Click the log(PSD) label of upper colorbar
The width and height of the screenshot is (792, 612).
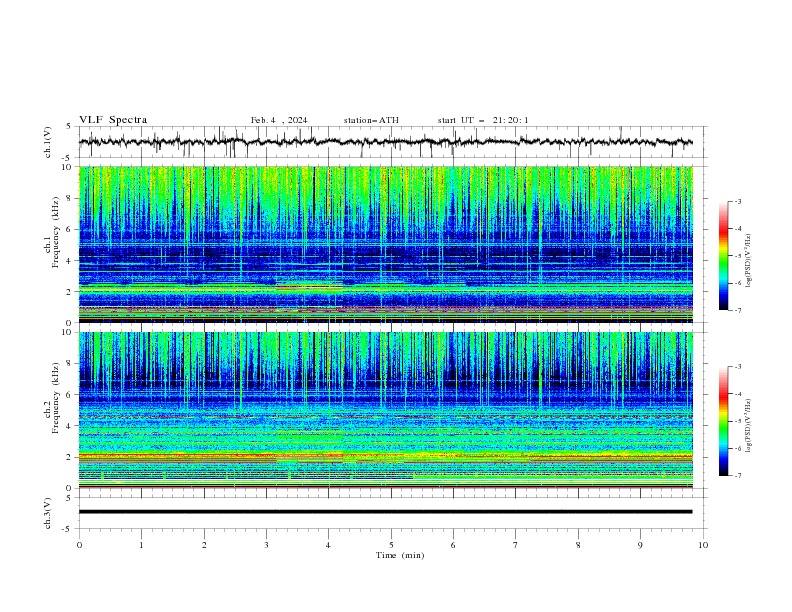(749, 261)
